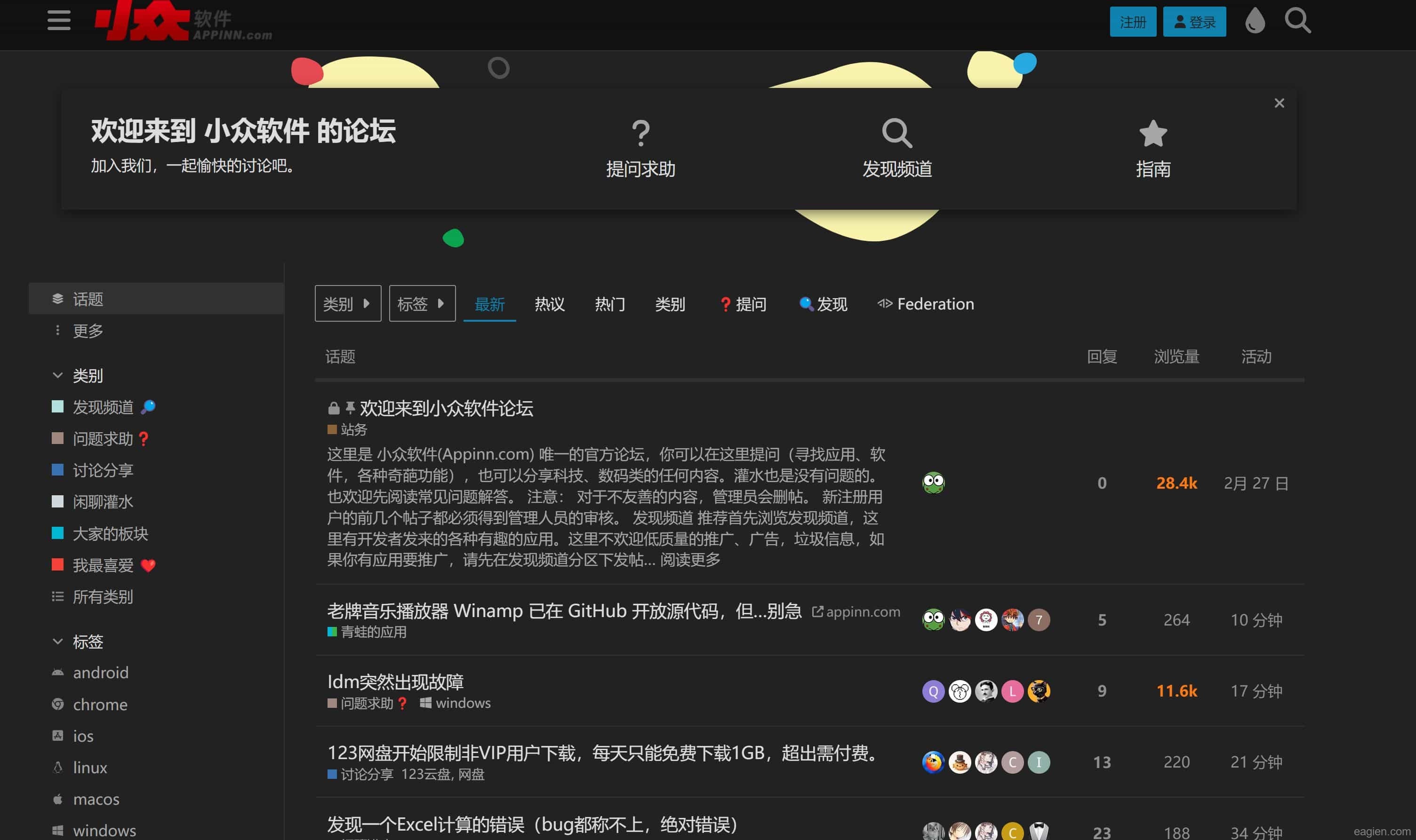Open the hamburger sidebar menu

click(x=59, y=20)
